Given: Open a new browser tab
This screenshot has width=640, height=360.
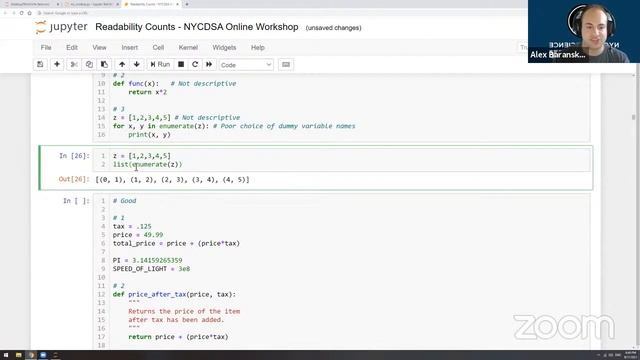Looking at the screenshot, I should (x=187, y=4).
